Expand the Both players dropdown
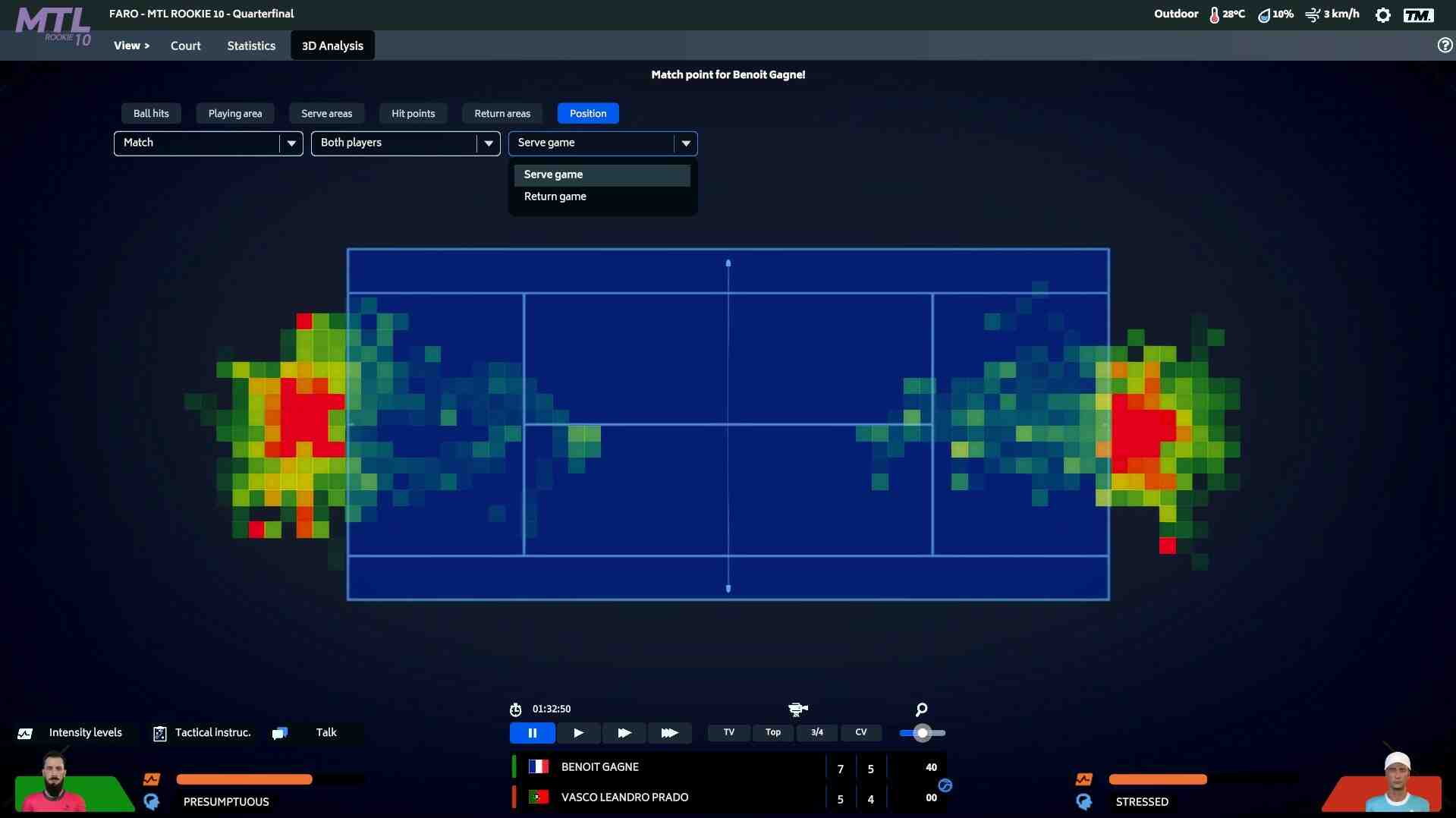This screenshot has height=818, width=1456. pyautogui.click(x=488, y=143)
